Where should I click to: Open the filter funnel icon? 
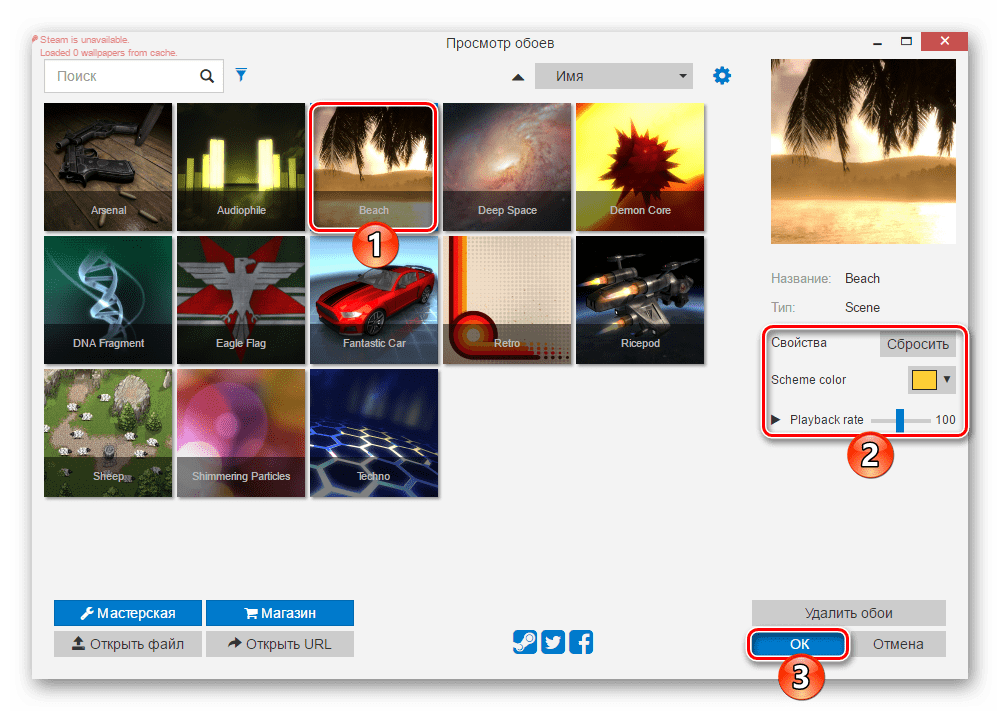[x=240, y=75]
